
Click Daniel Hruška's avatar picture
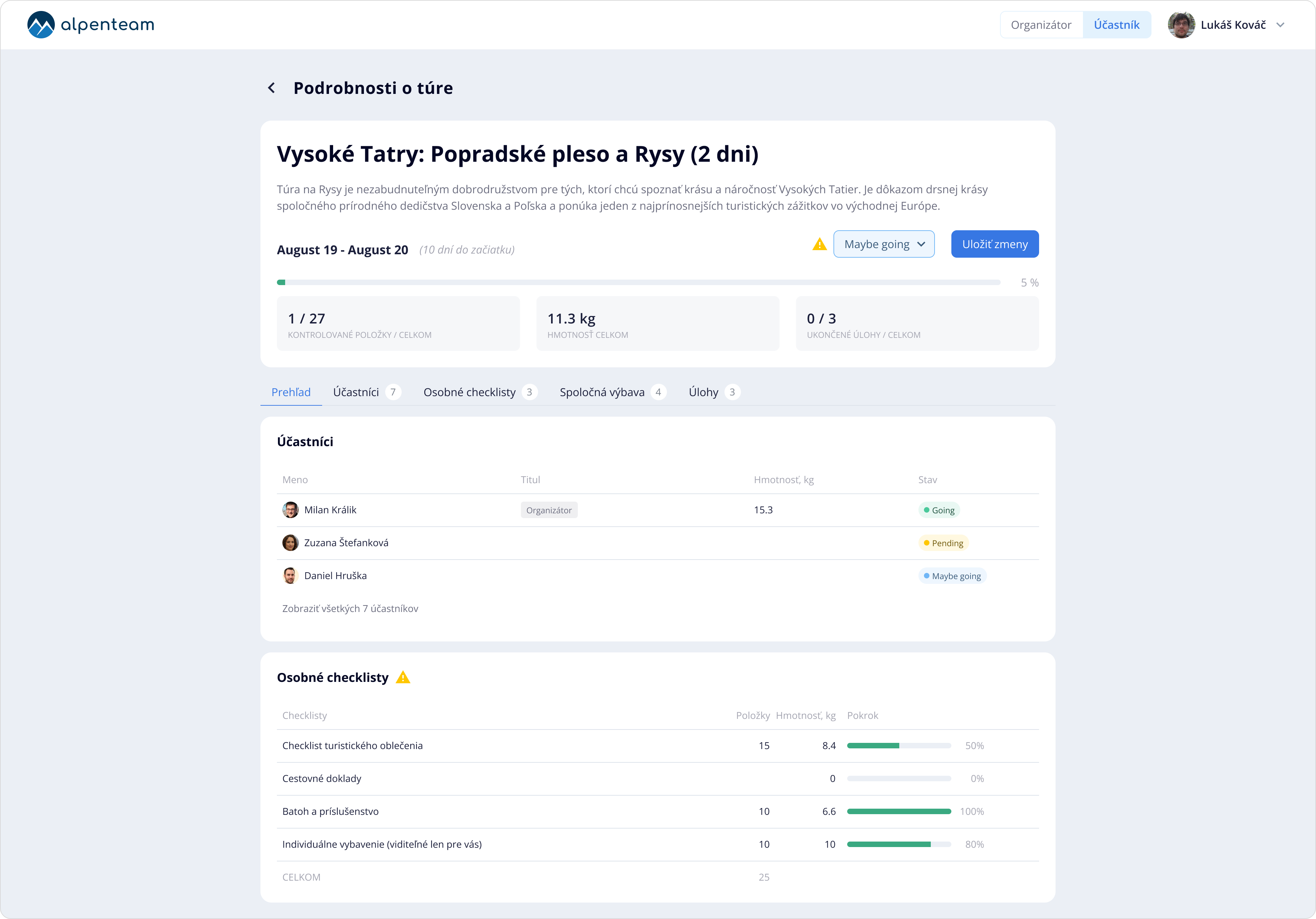290,575
